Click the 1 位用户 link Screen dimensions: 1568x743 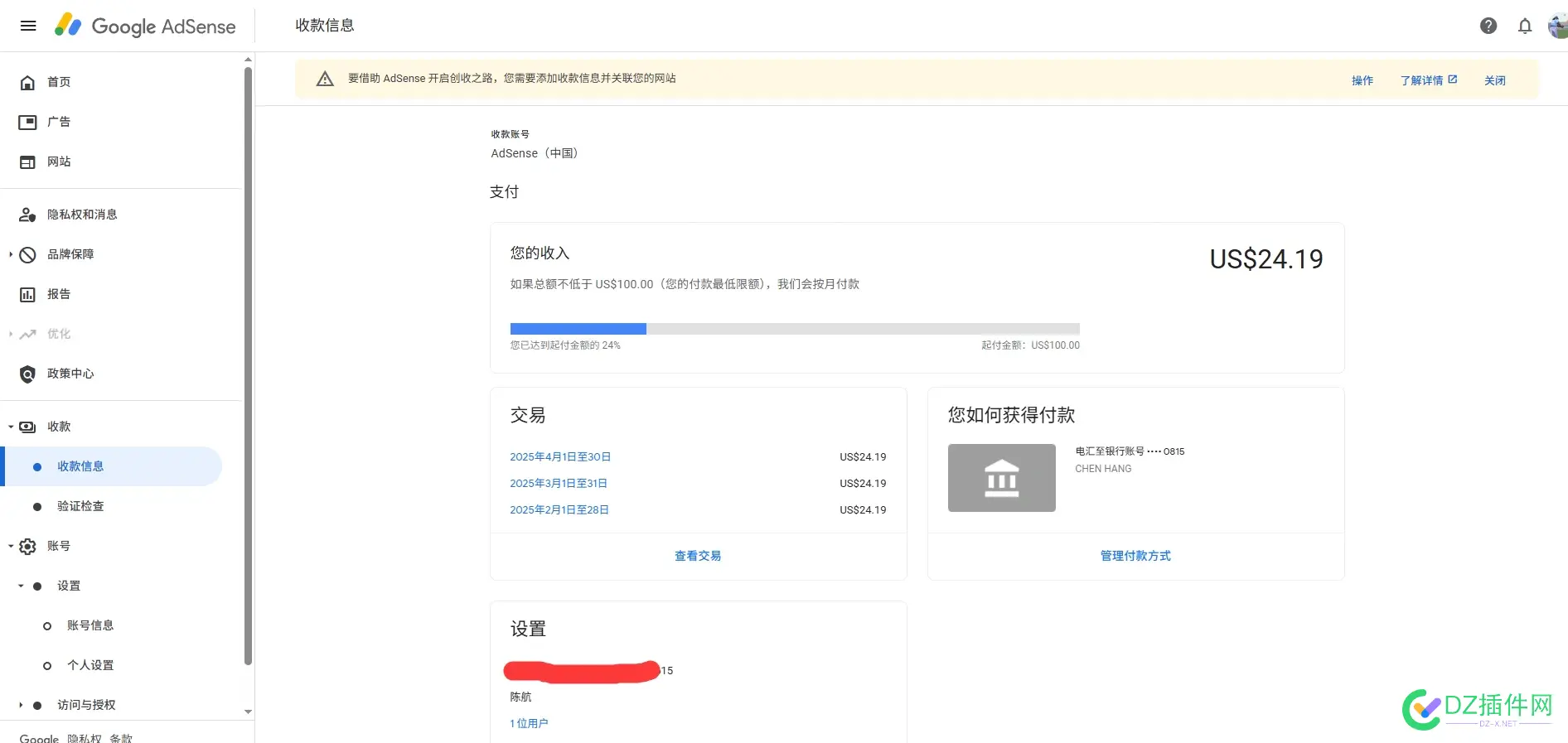(529, 723)
